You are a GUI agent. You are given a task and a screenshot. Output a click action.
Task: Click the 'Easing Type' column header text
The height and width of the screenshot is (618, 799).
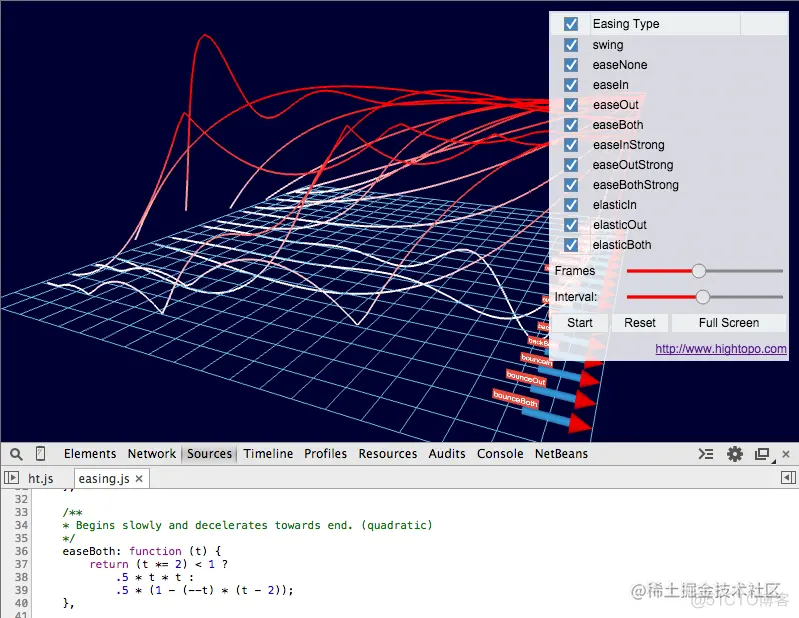tap(626, 24)
